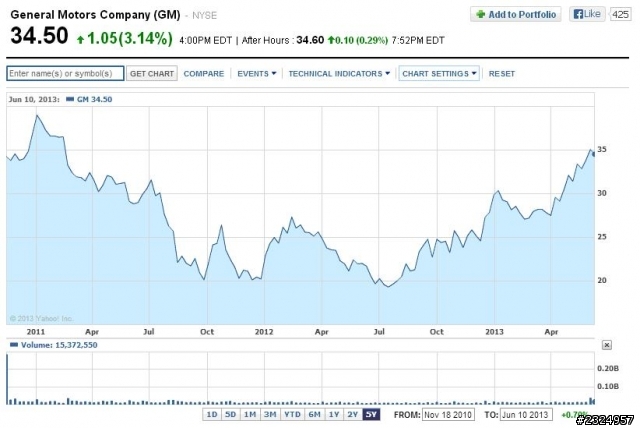Click the 2013 x-axis label
This screenshot has width=640, height=428.
click(494, 332)
